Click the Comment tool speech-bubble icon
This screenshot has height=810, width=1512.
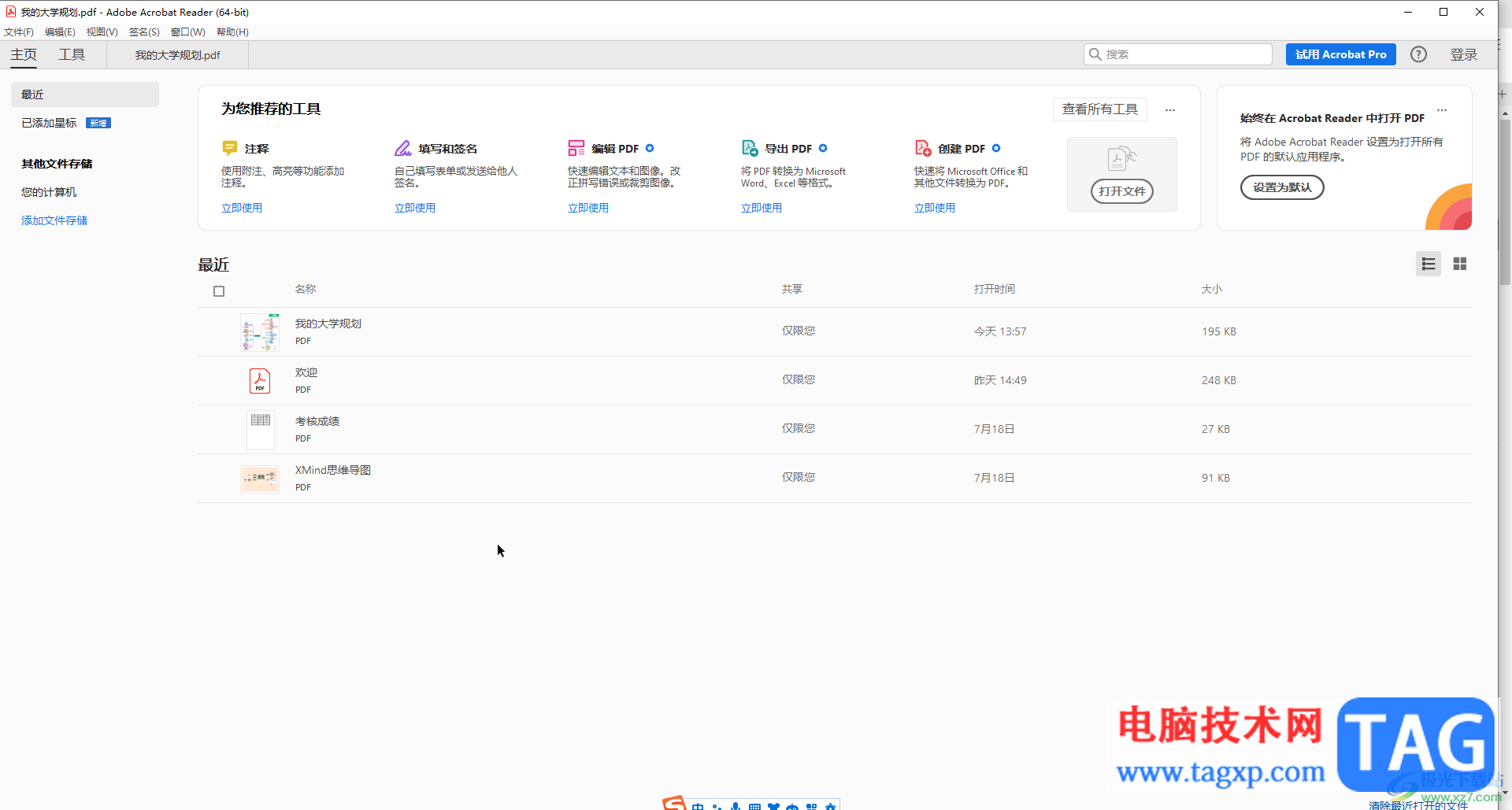point(230,148)
